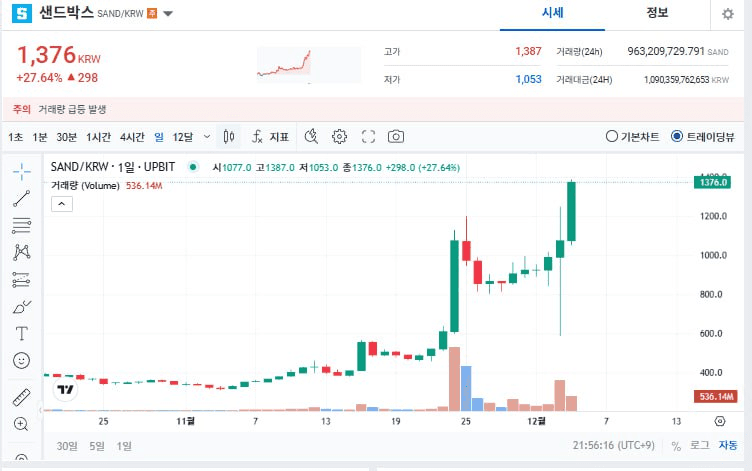The height and width of the screenshot is (471, 752).
Task: Select the text annotation tool
Action: 22,333
